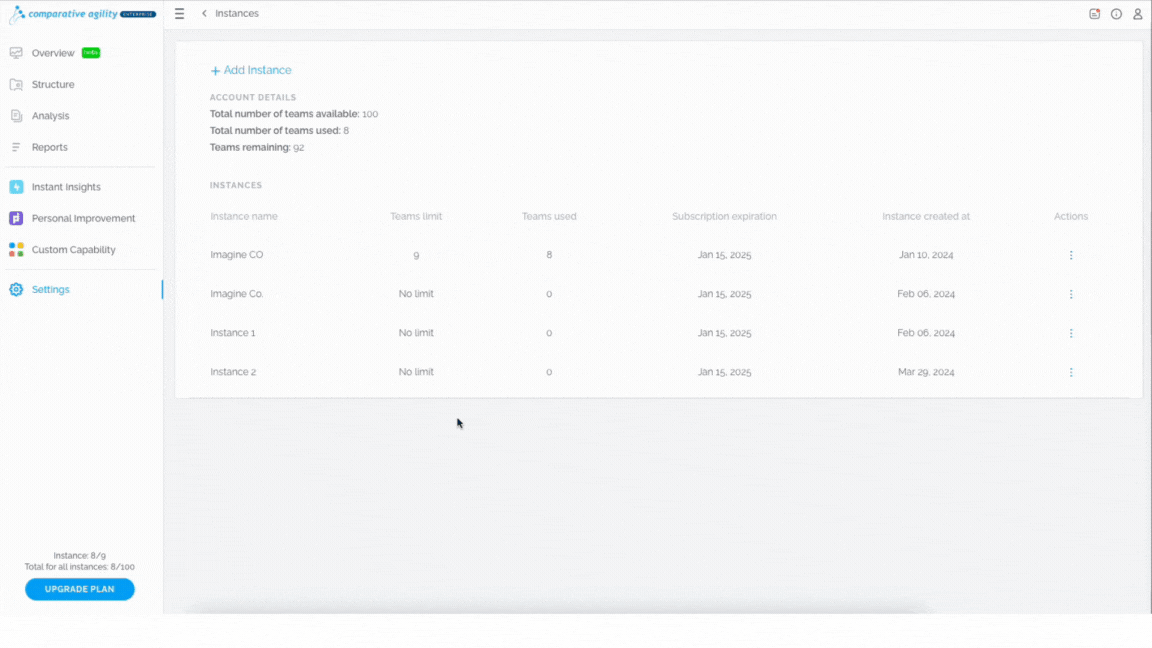This screenshot has height=648, width=1152.
Task: Open the Reports menu item
Action: 49,148
